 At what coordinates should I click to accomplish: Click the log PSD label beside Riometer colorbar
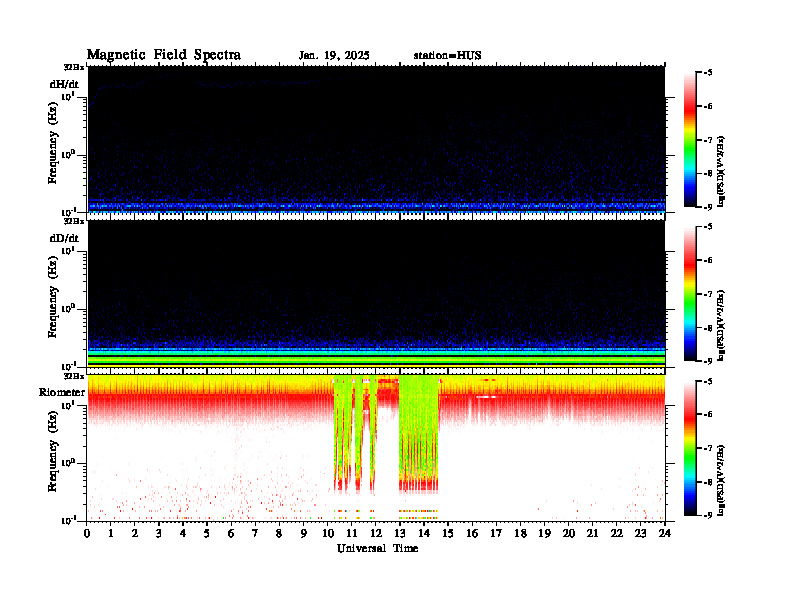[721, 479]
